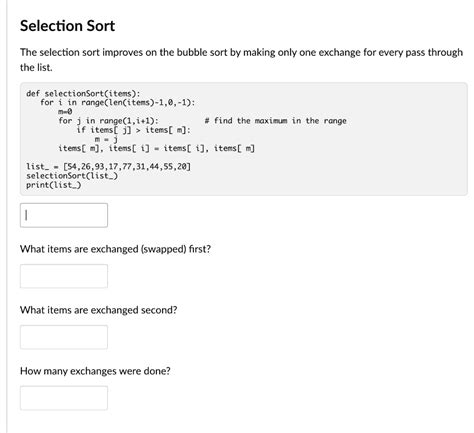The height and width of the screenshot is (433, 474).
Task: Click the 'Selection Sort' heading
Action: (x=67, y=26)
